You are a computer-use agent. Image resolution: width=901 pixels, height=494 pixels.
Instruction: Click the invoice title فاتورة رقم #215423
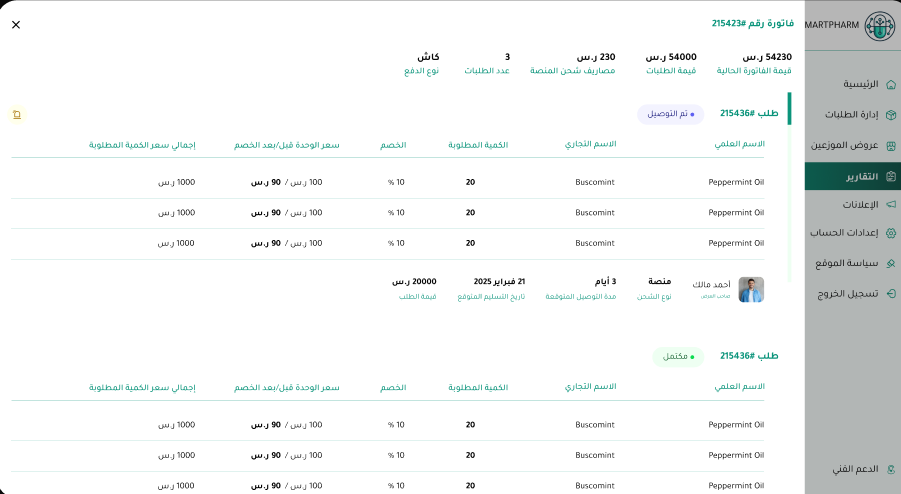[739, 22]
